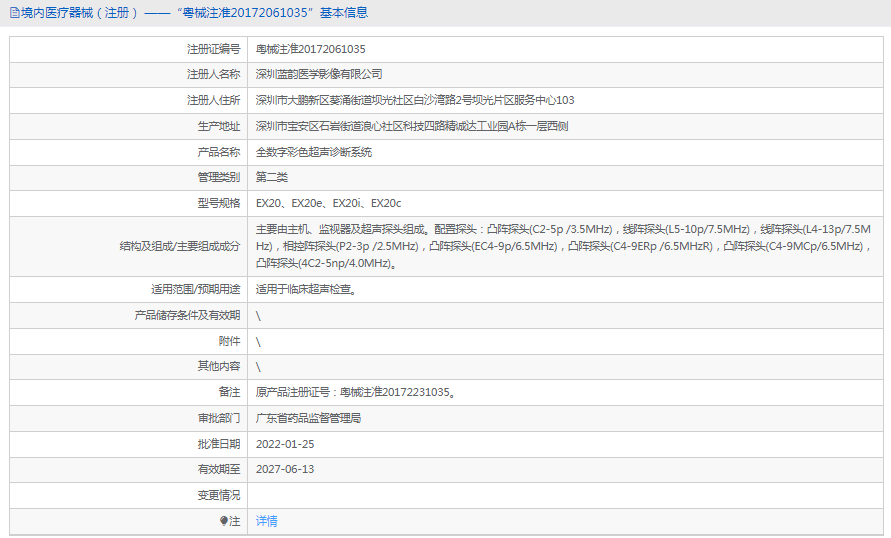Screen dimensions: 891x538
Task: Select company name 深圳蓝韵医学影像有限公司
Action: click(319, 74)
